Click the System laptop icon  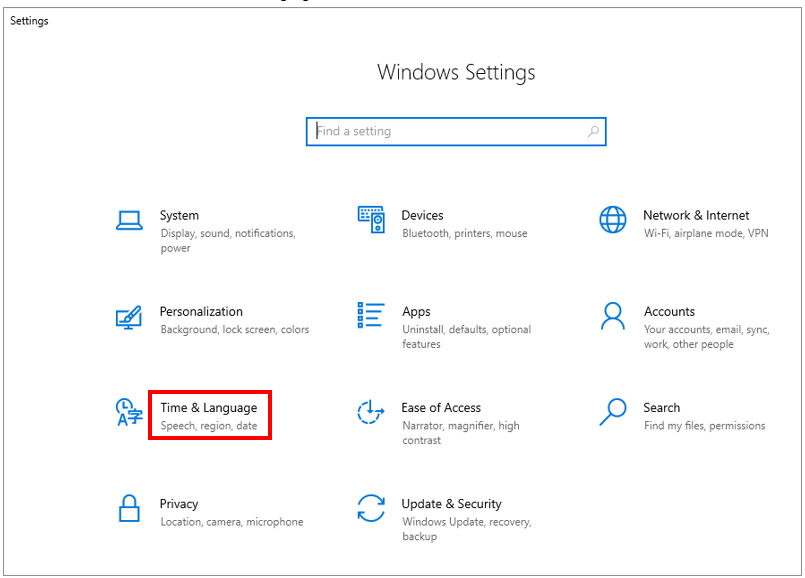pos(128,220)
